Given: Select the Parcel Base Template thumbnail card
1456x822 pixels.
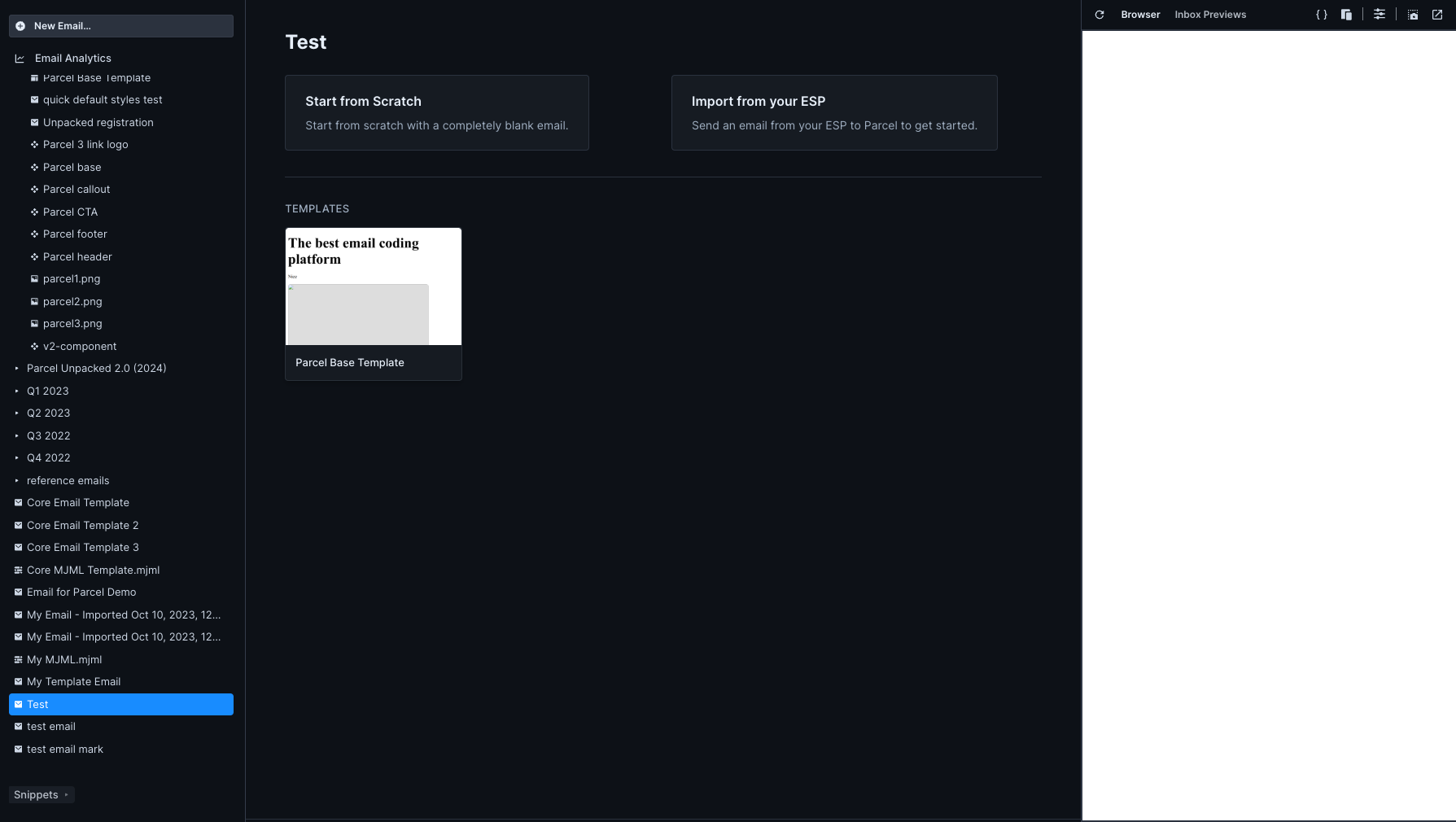Looking at the screenshot, I should click(374, 304).
